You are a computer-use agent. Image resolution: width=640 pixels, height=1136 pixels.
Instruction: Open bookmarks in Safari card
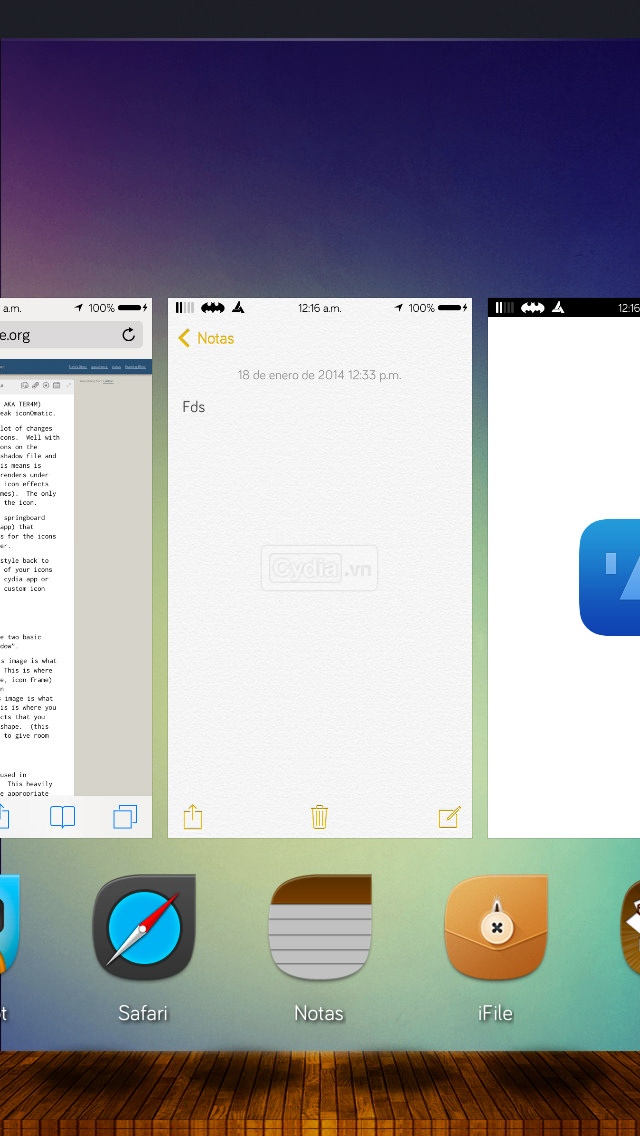point(62,817)
